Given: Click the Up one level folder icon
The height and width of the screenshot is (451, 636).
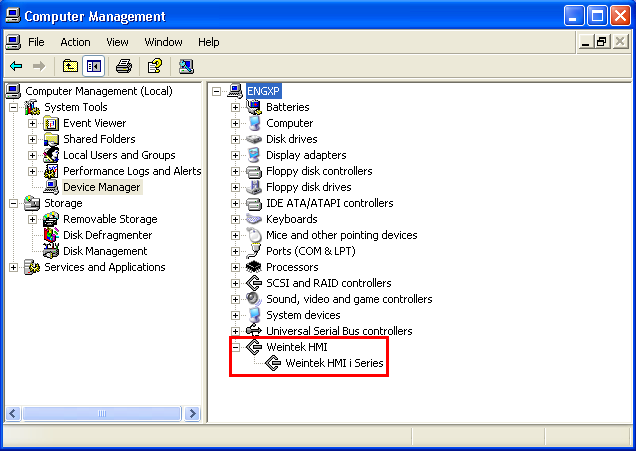Looking at the screenshot, I should [x=70, y=66].
